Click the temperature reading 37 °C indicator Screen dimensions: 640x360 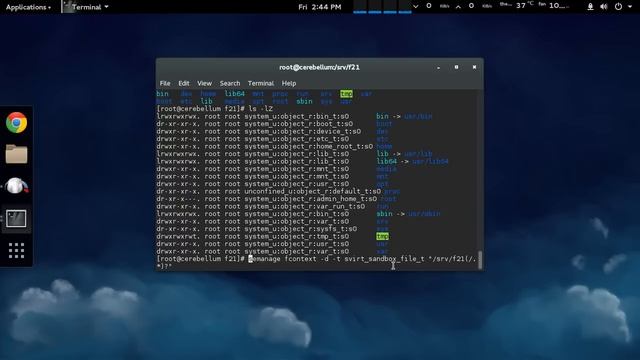(x=525, y=6)
